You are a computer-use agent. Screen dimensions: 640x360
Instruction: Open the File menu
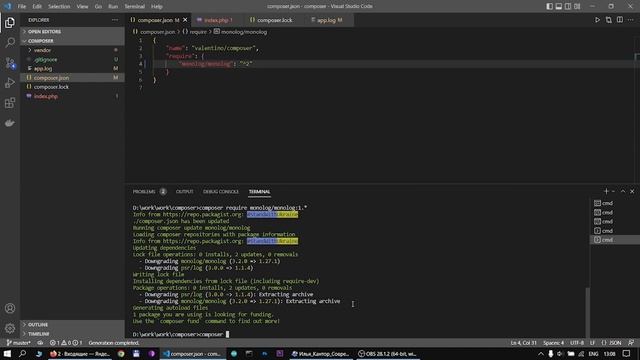pyautogui.click(x=22, y=6)
